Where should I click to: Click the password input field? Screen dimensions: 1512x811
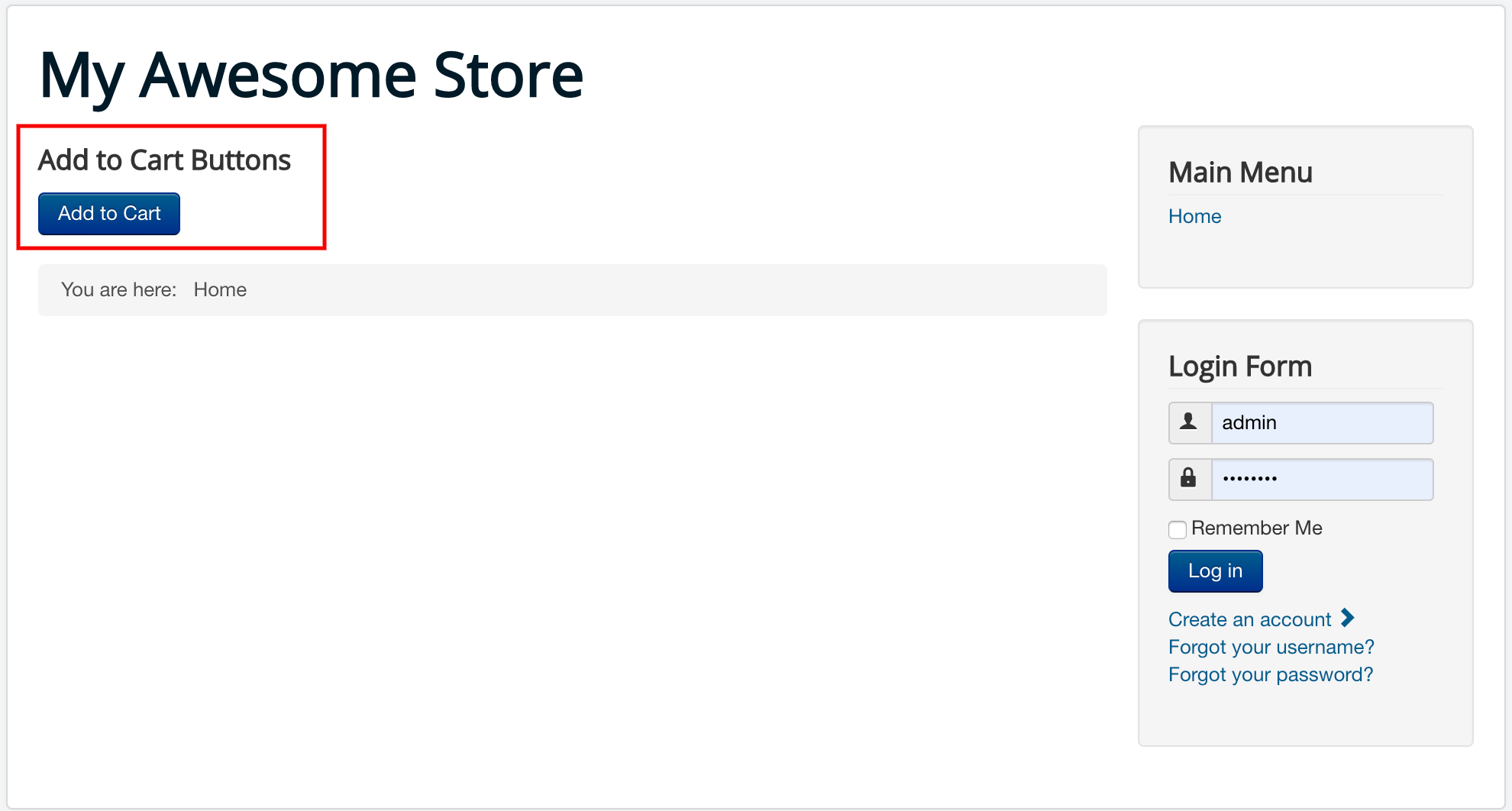tap(1322, 479)
